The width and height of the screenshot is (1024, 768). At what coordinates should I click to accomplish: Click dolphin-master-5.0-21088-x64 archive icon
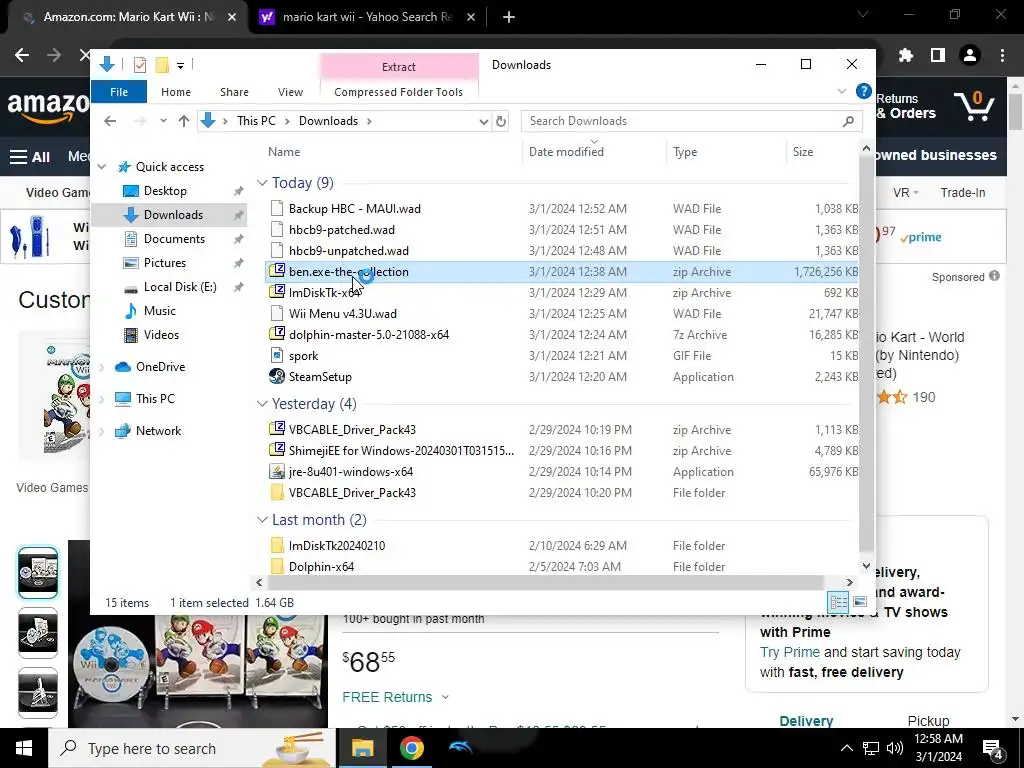click(277, 334)
